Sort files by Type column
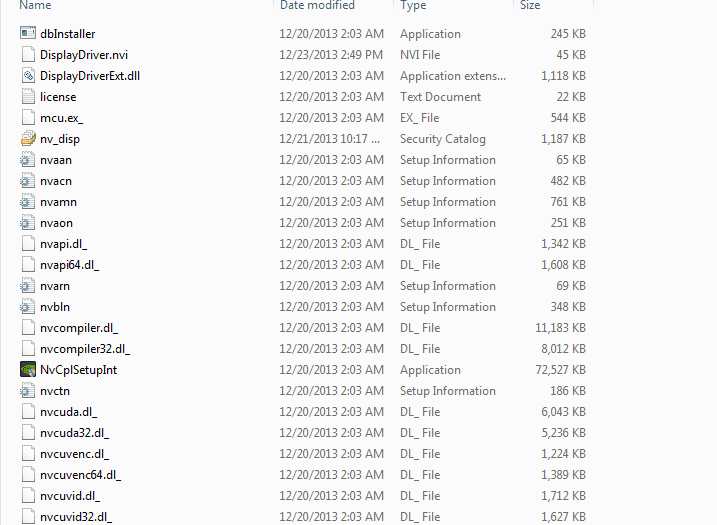 click(413, 6)
